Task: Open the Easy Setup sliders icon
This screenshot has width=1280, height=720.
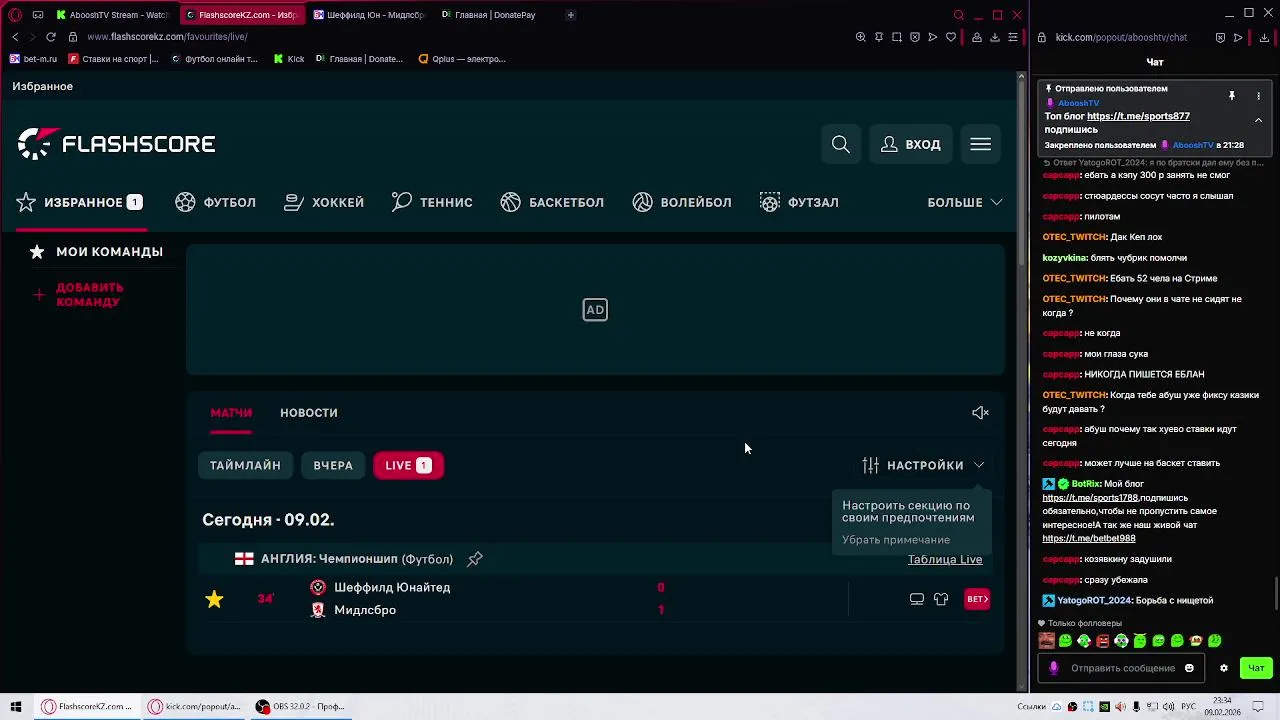Action: coord(1013,37)
